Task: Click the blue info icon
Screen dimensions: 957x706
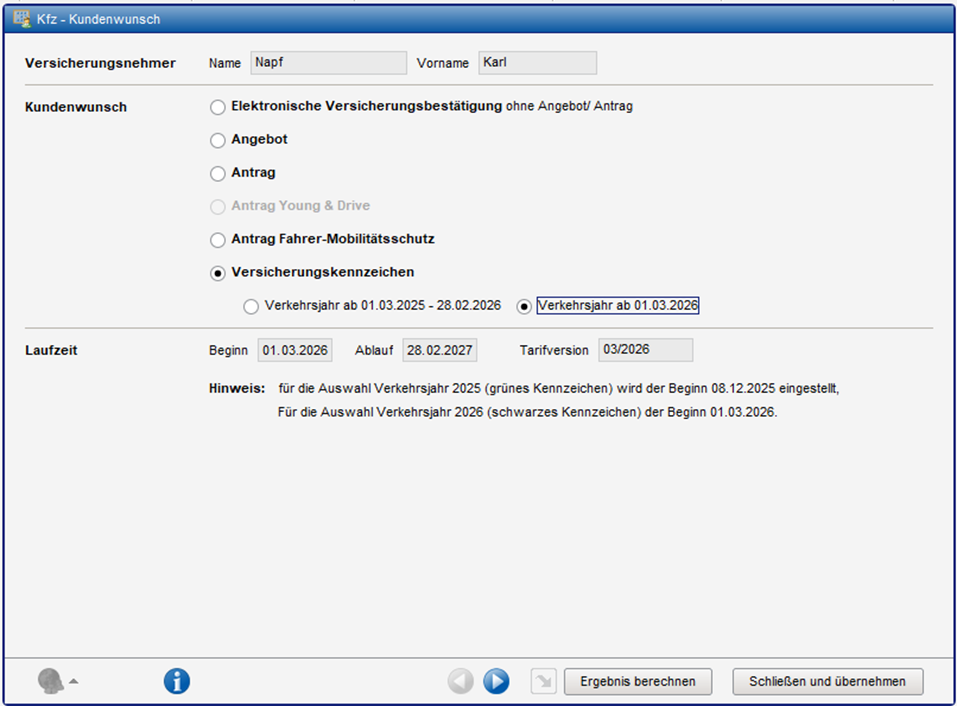Action: pyautogui.click(x=177, y=682)
